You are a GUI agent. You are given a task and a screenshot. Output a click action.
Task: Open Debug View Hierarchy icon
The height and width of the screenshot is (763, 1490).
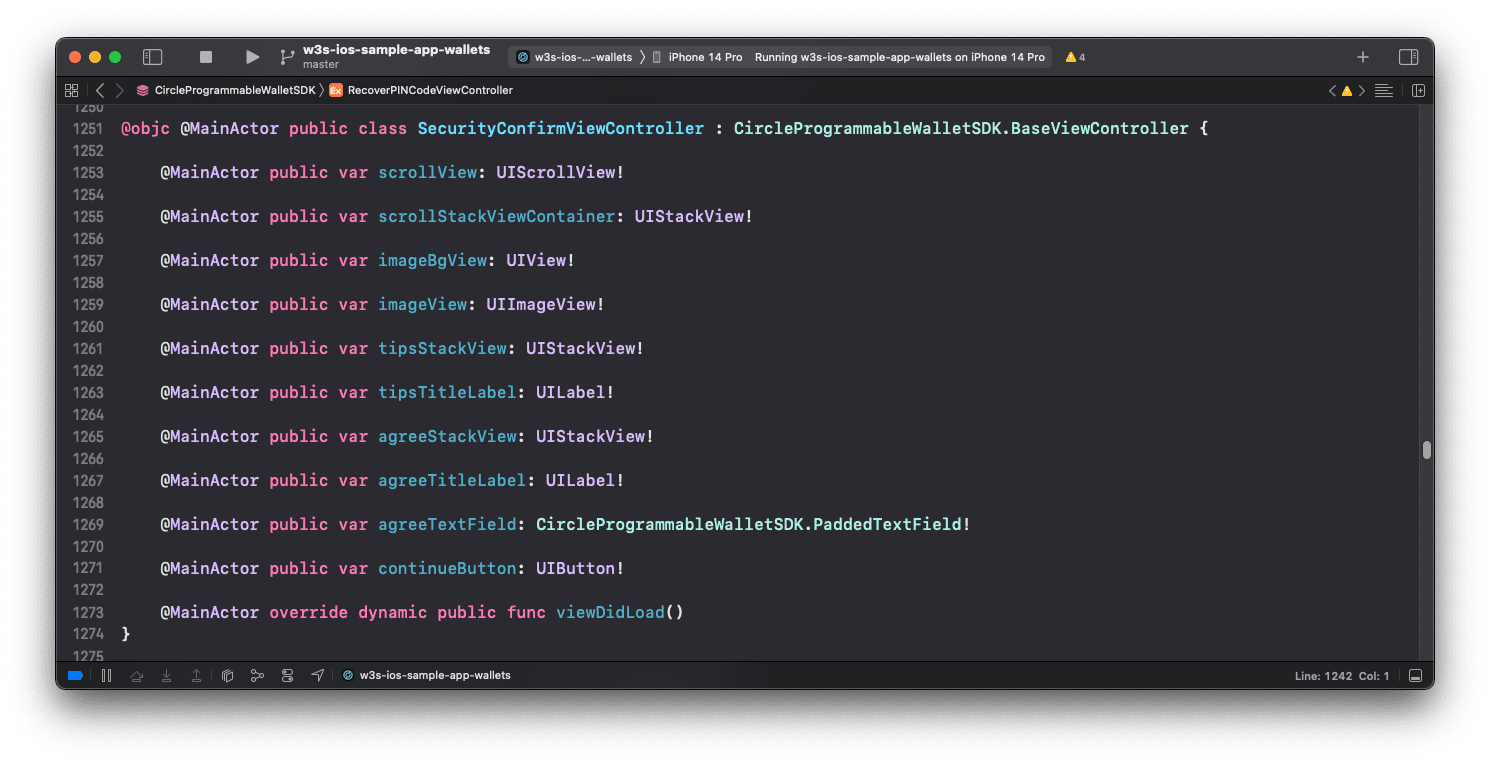point(227,676)
